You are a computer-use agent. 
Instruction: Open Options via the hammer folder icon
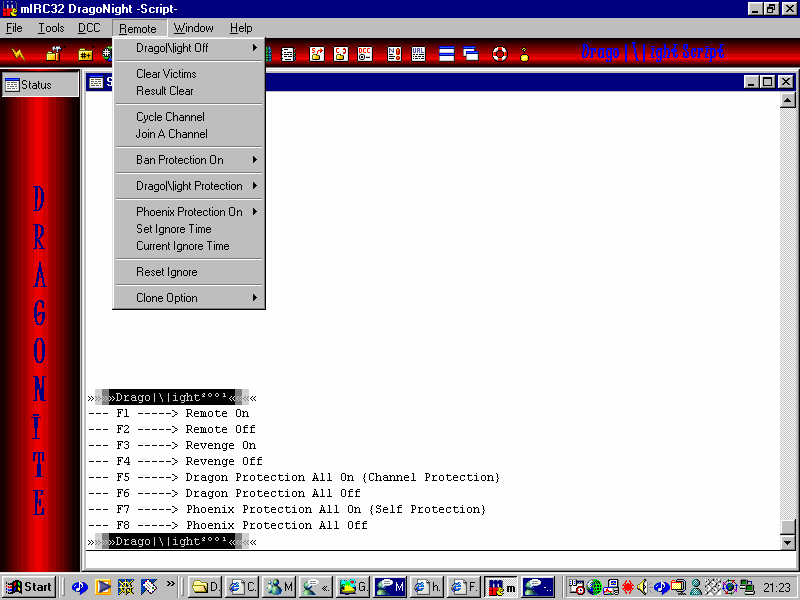[54, 54]
